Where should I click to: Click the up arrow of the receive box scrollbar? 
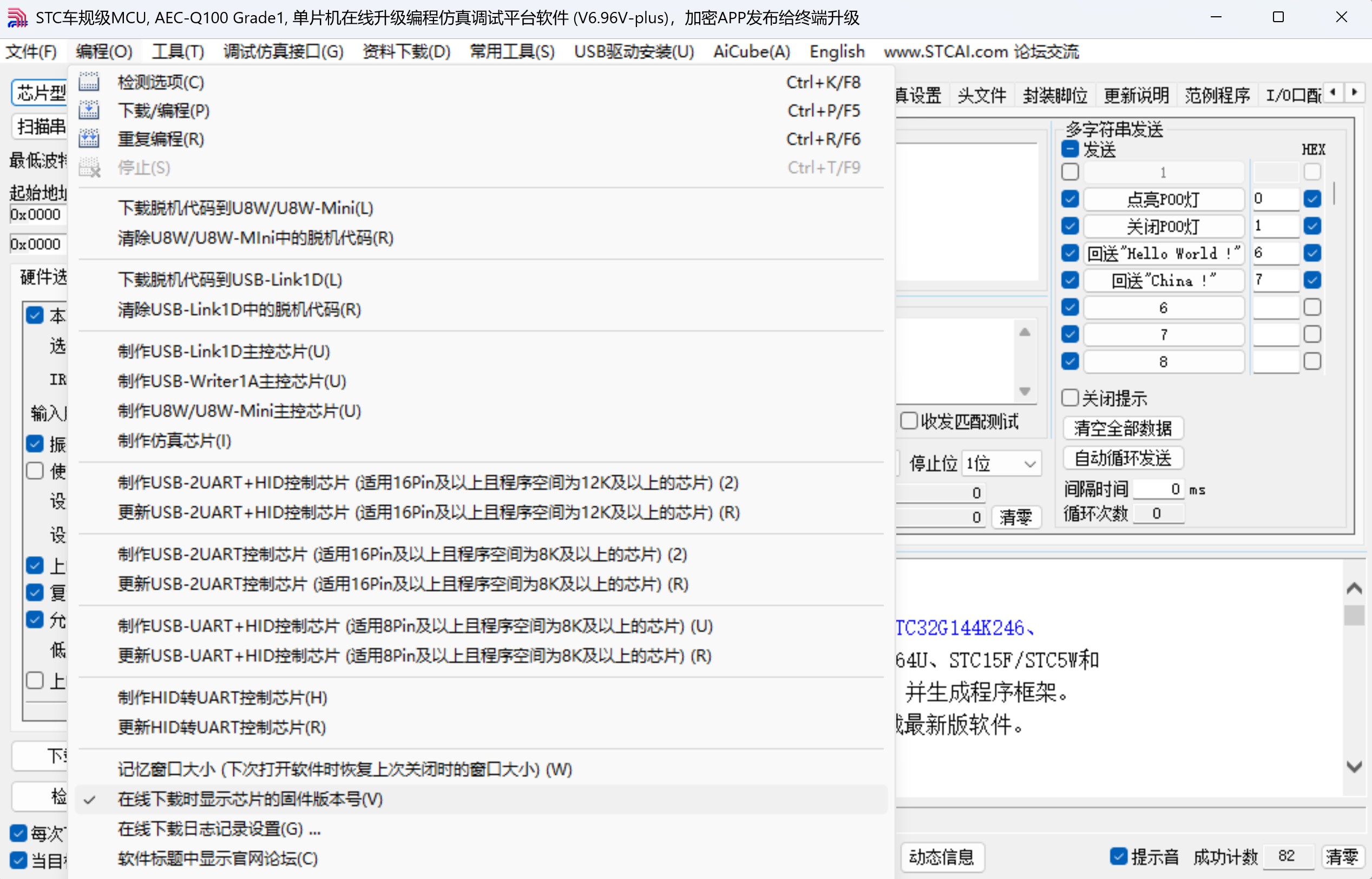coord(1025,332)
